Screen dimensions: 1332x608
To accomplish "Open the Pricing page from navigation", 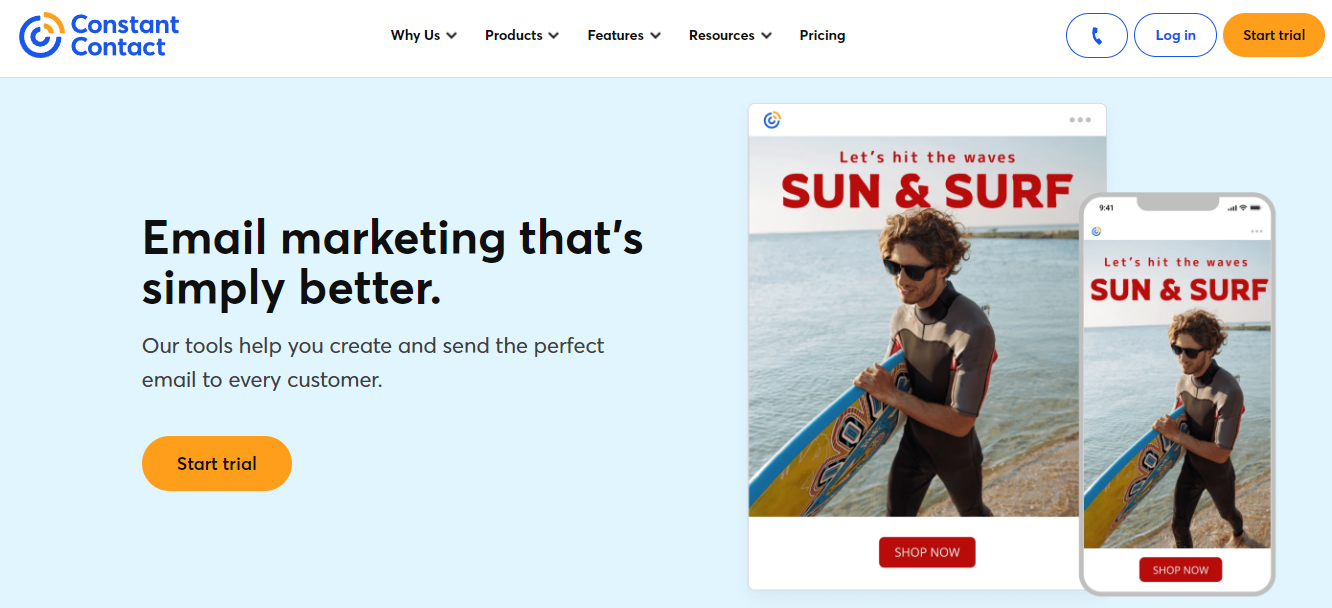I will [822, 35].
